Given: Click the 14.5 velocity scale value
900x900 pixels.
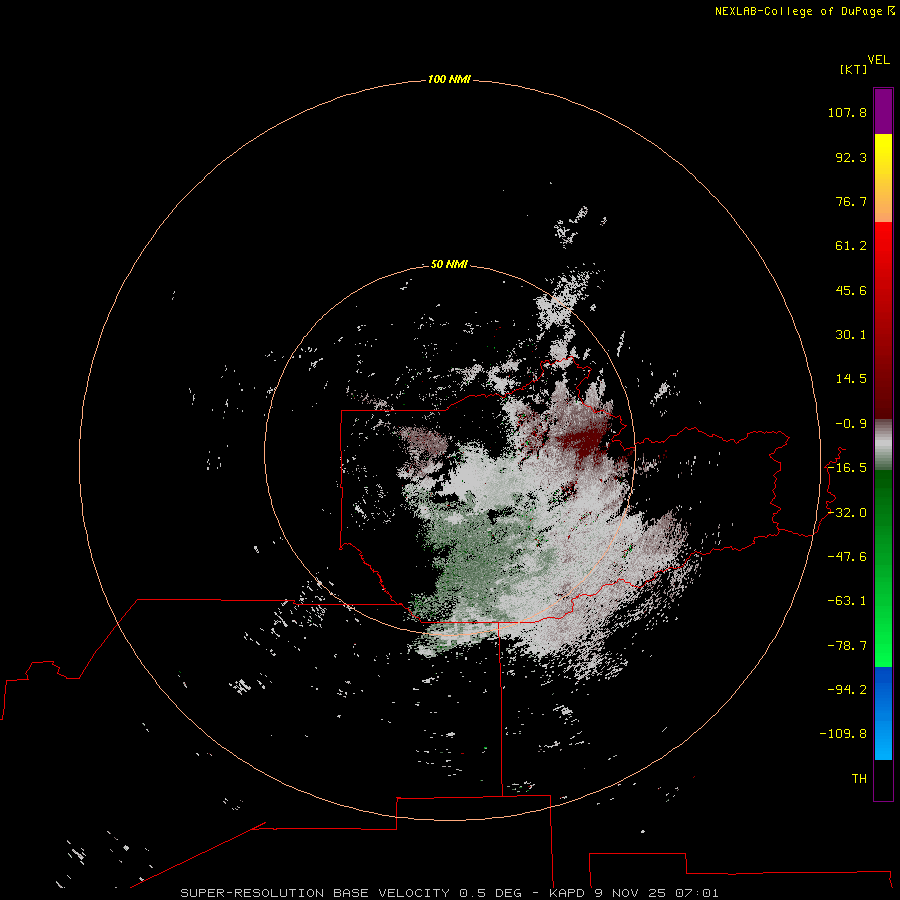Looking at the screenshot, I should pyautogui.click(x=851, y=379).
